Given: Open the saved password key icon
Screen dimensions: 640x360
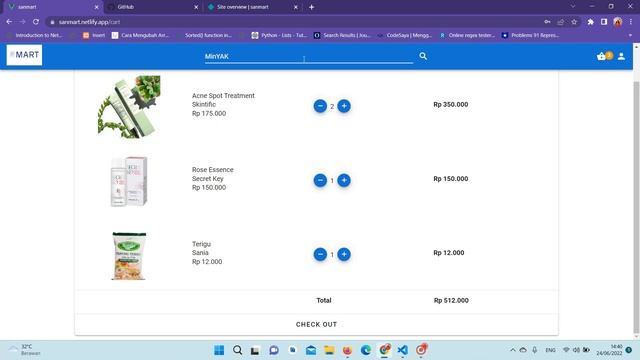Looking at the screenshot, I should pos(547,22).
